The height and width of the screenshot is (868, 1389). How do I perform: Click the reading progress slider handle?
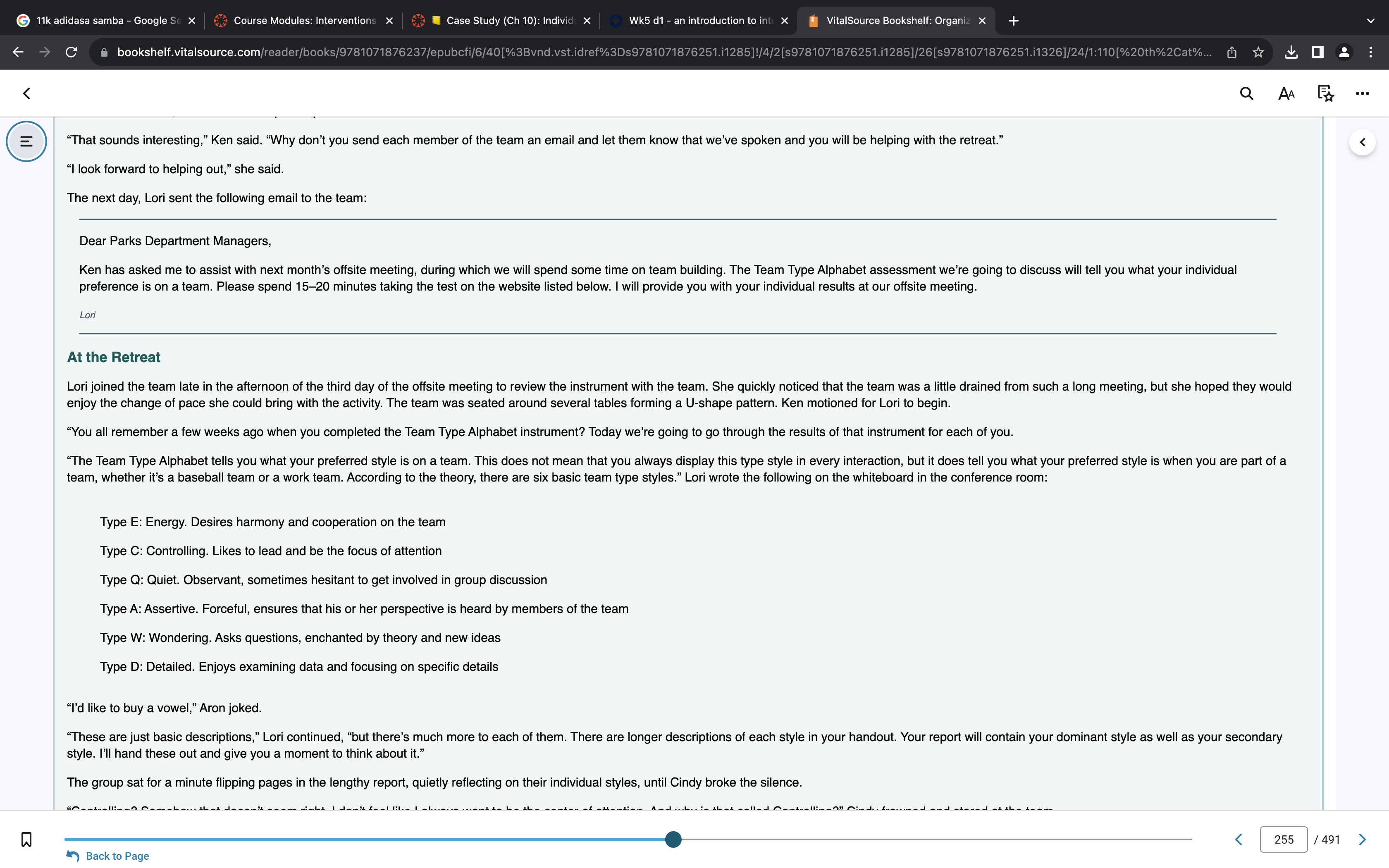(673, 839)
